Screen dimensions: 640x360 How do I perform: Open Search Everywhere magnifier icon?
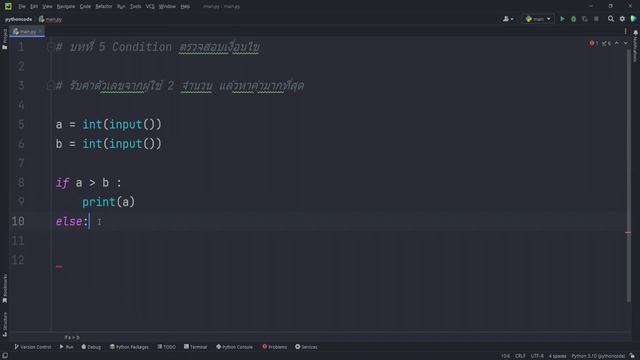611,19
